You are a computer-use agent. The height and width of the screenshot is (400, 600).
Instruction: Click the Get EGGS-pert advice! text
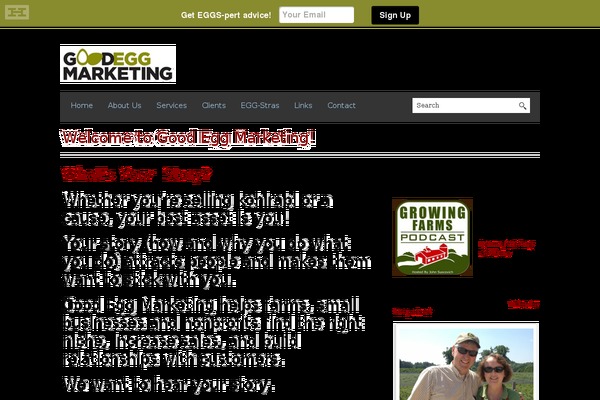[x=226, y=15]
